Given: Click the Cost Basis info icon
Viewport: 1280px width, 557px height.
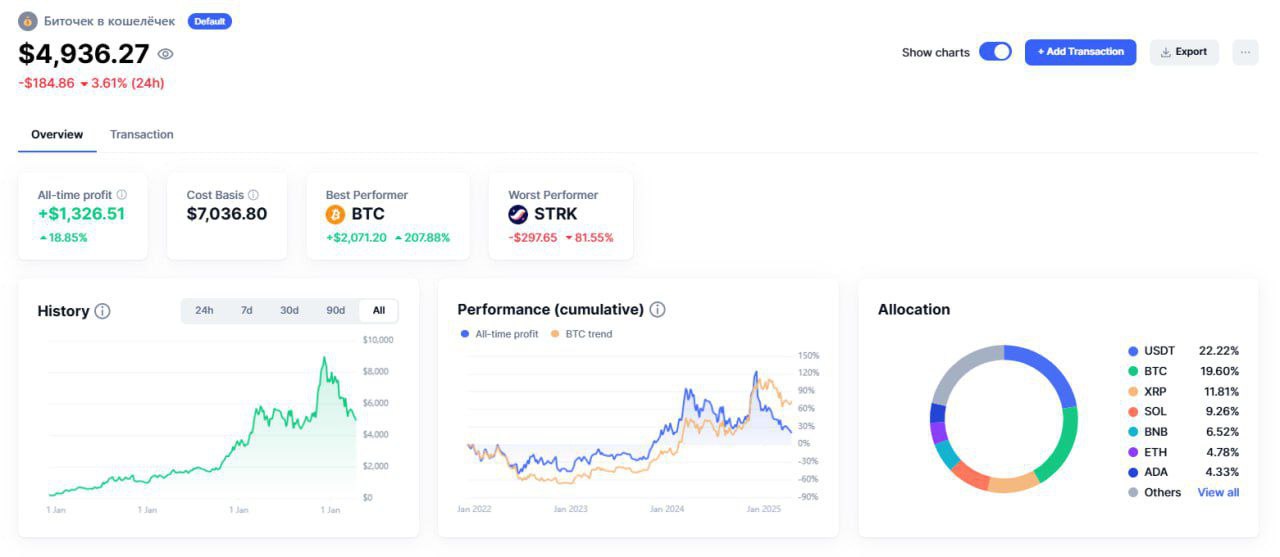Looking at the screenshot, I should 253,195.
